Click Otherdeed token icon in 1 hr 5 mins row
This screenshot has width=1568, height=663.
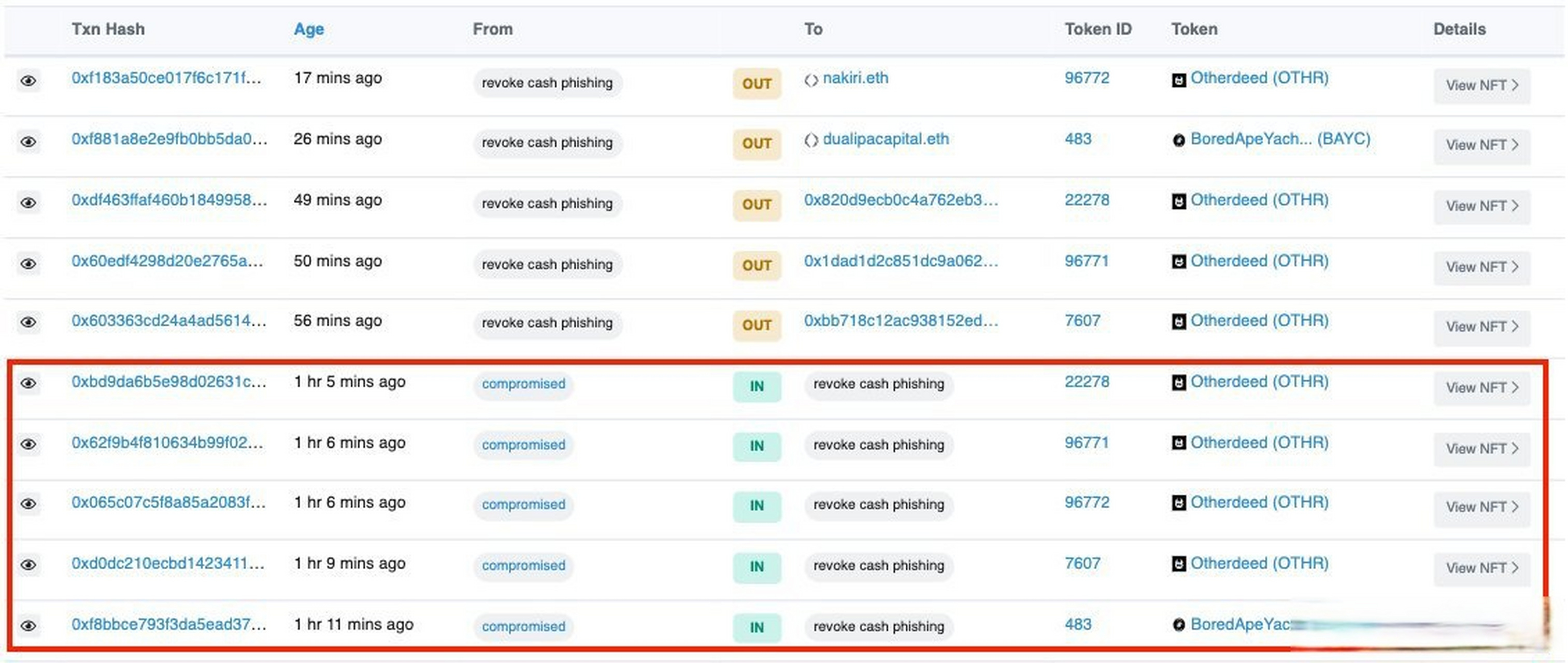coord(1178,382)
